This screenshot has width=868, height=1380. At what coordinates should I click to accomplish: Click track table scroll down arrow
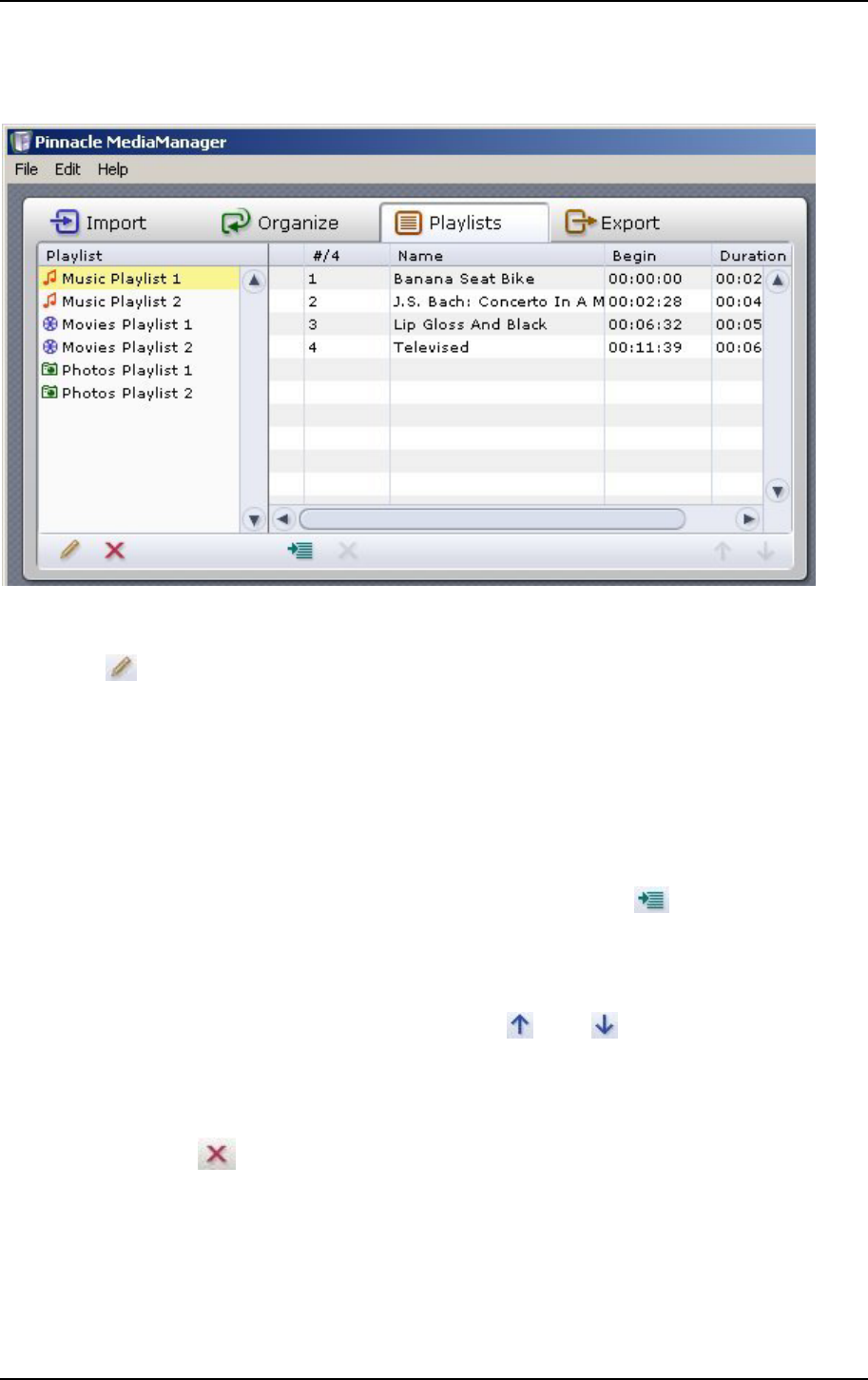click(778, 492)
